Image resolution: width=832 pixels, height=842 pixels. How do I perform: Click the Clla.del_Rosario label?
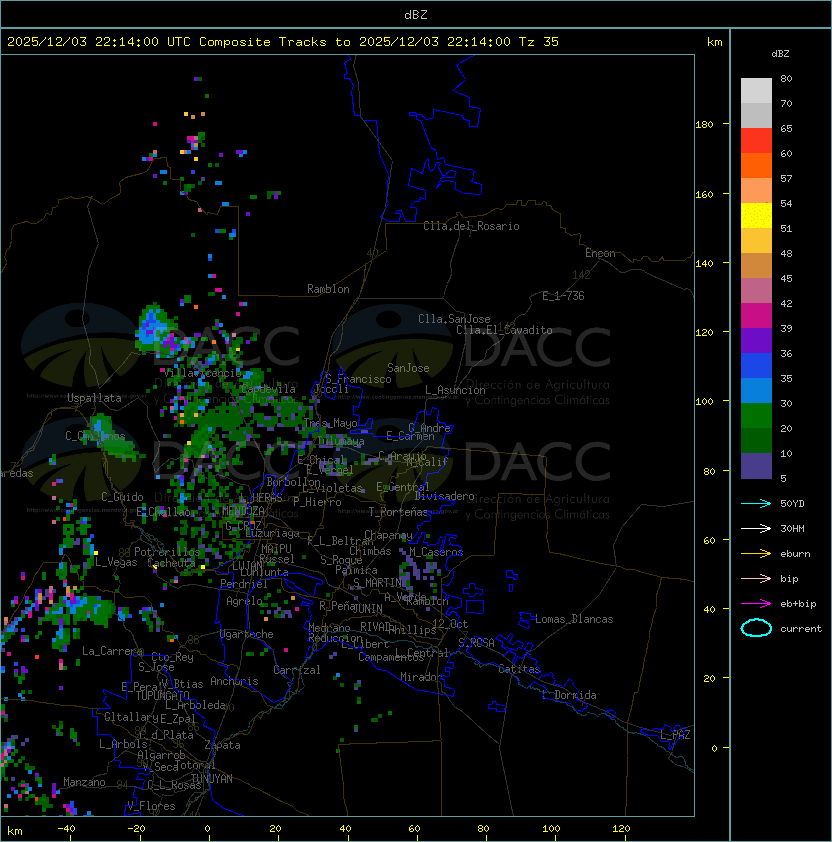pos(471,226)
